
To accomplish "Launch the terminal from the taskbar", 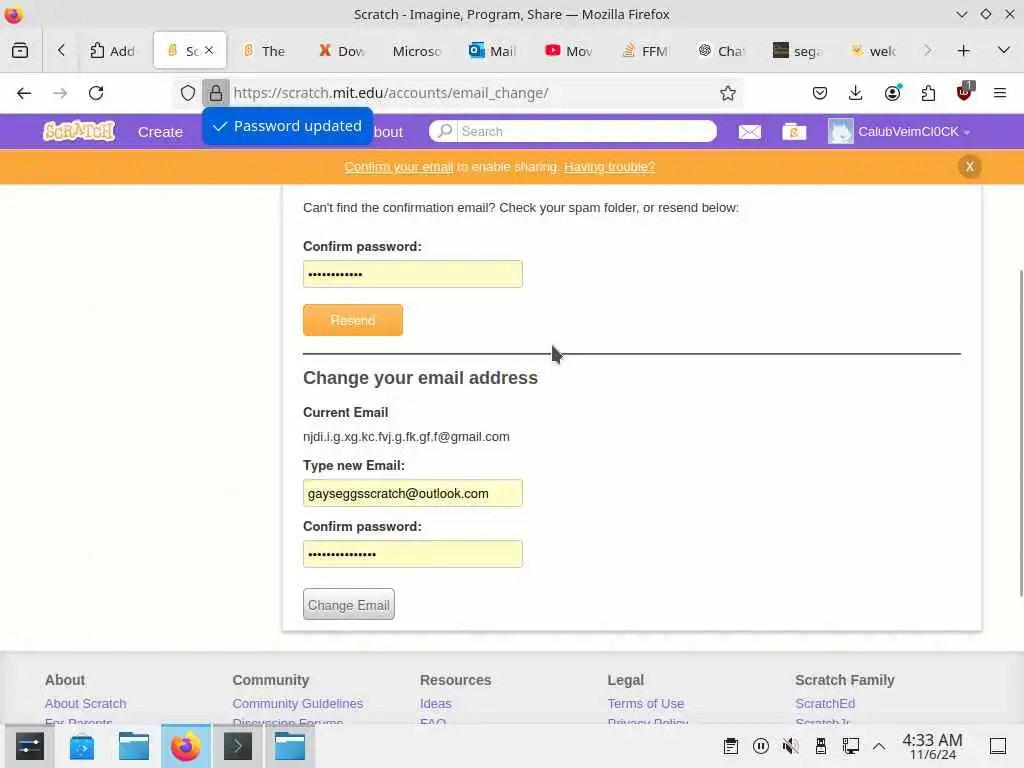I will 238,746.
